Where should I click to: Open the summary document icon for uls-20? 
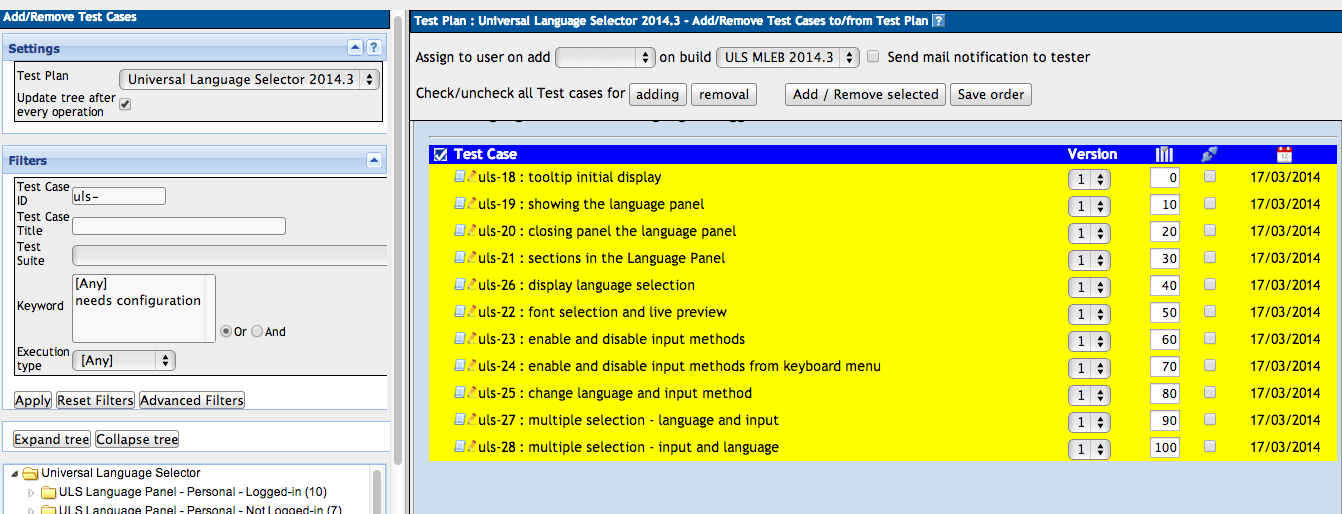click(460, 230)
